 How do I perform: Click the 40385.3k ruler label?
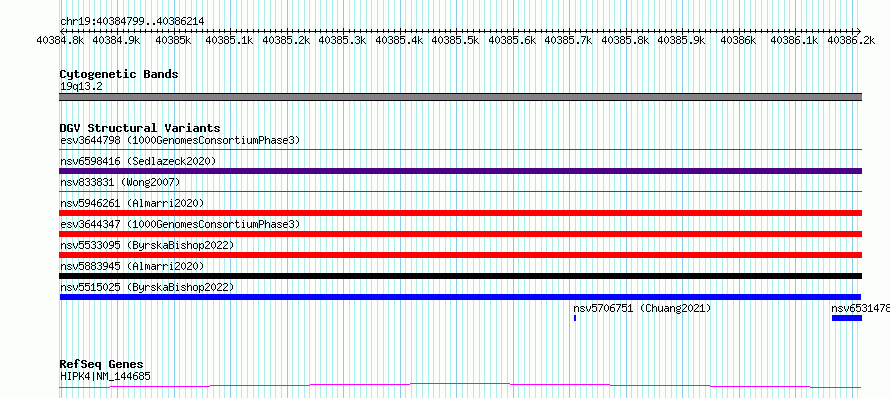(x=342, y=40)
